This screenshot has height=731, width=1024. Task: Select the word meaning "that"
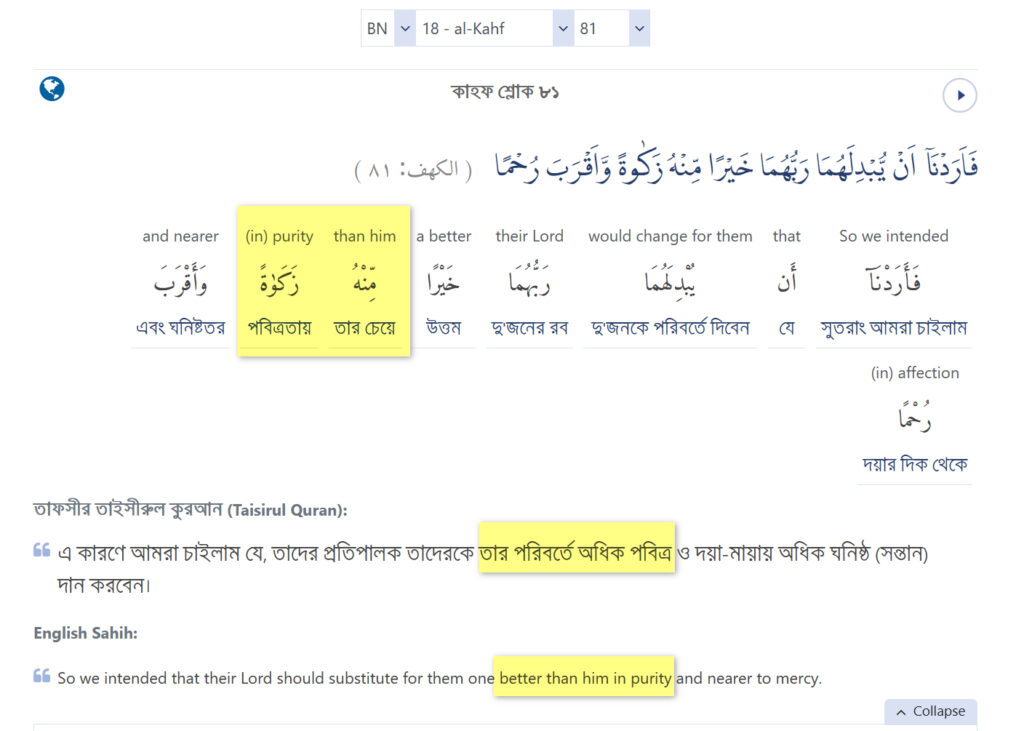[786, 284]
